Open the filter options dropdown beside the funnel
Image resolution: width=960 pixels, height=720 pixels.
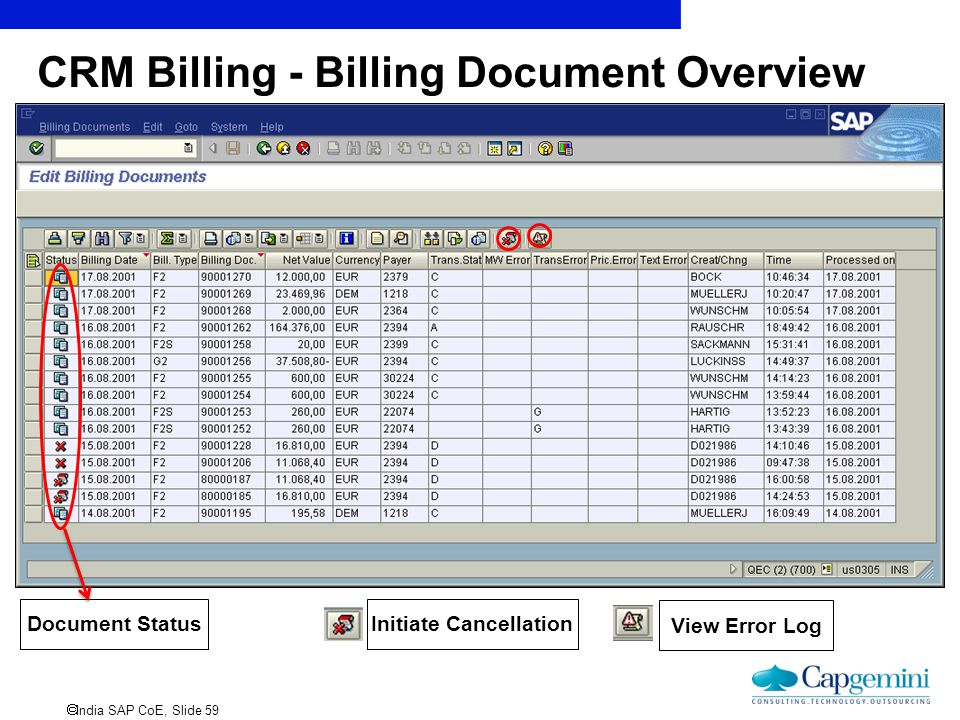point(140,238)
